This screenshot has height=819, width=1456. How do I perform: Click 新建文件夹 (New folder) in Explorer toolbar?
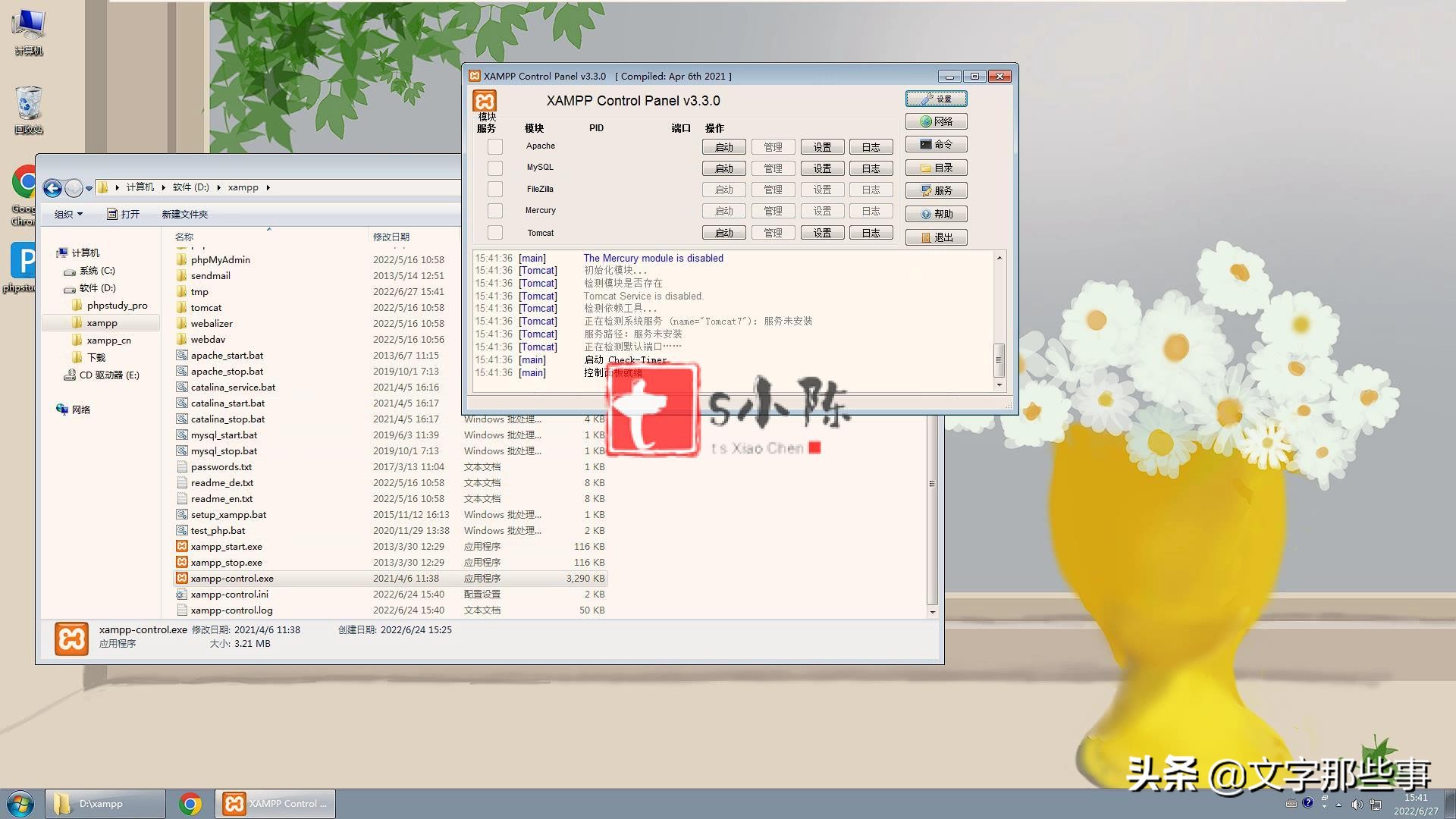pos(184,214)
